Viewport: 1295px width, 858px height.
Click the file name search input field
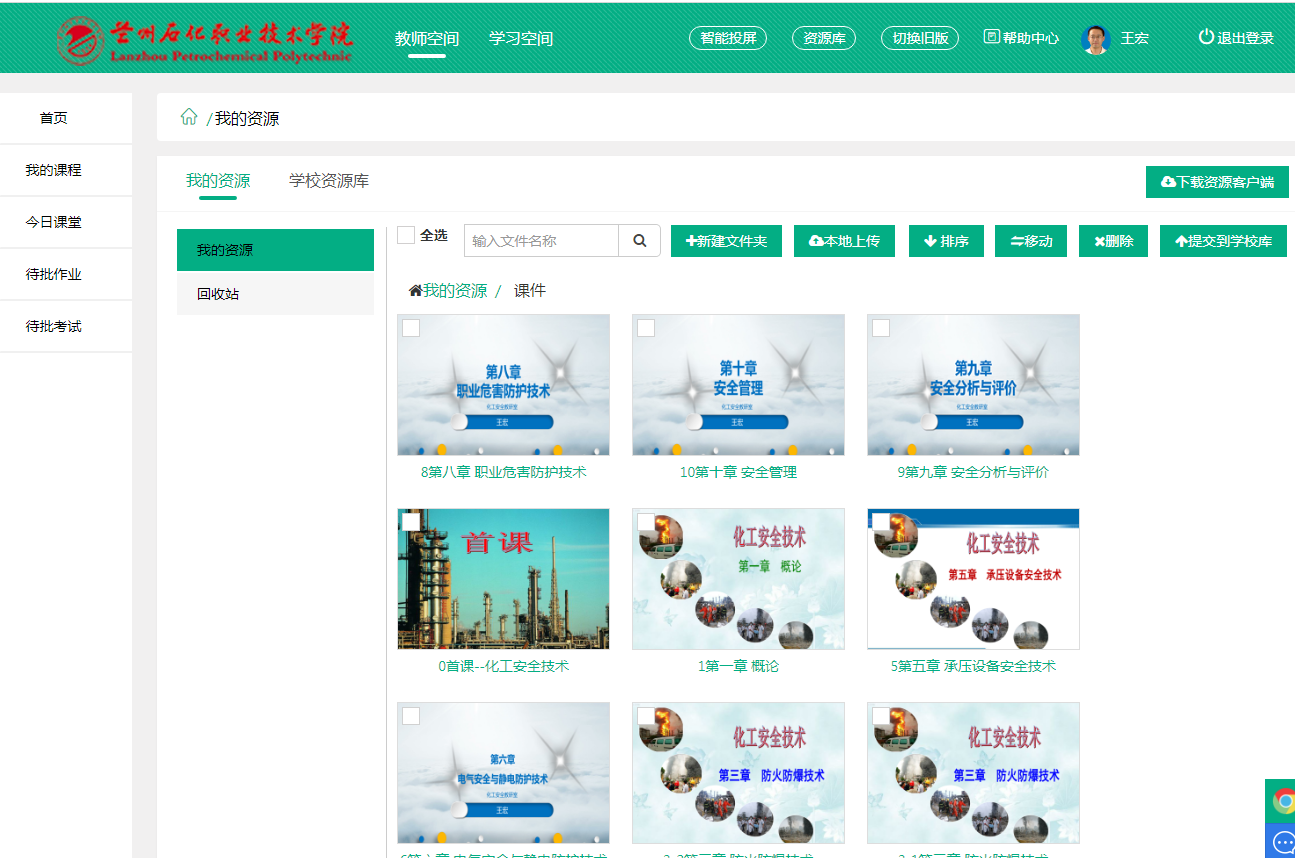click(x=541, y=241)
